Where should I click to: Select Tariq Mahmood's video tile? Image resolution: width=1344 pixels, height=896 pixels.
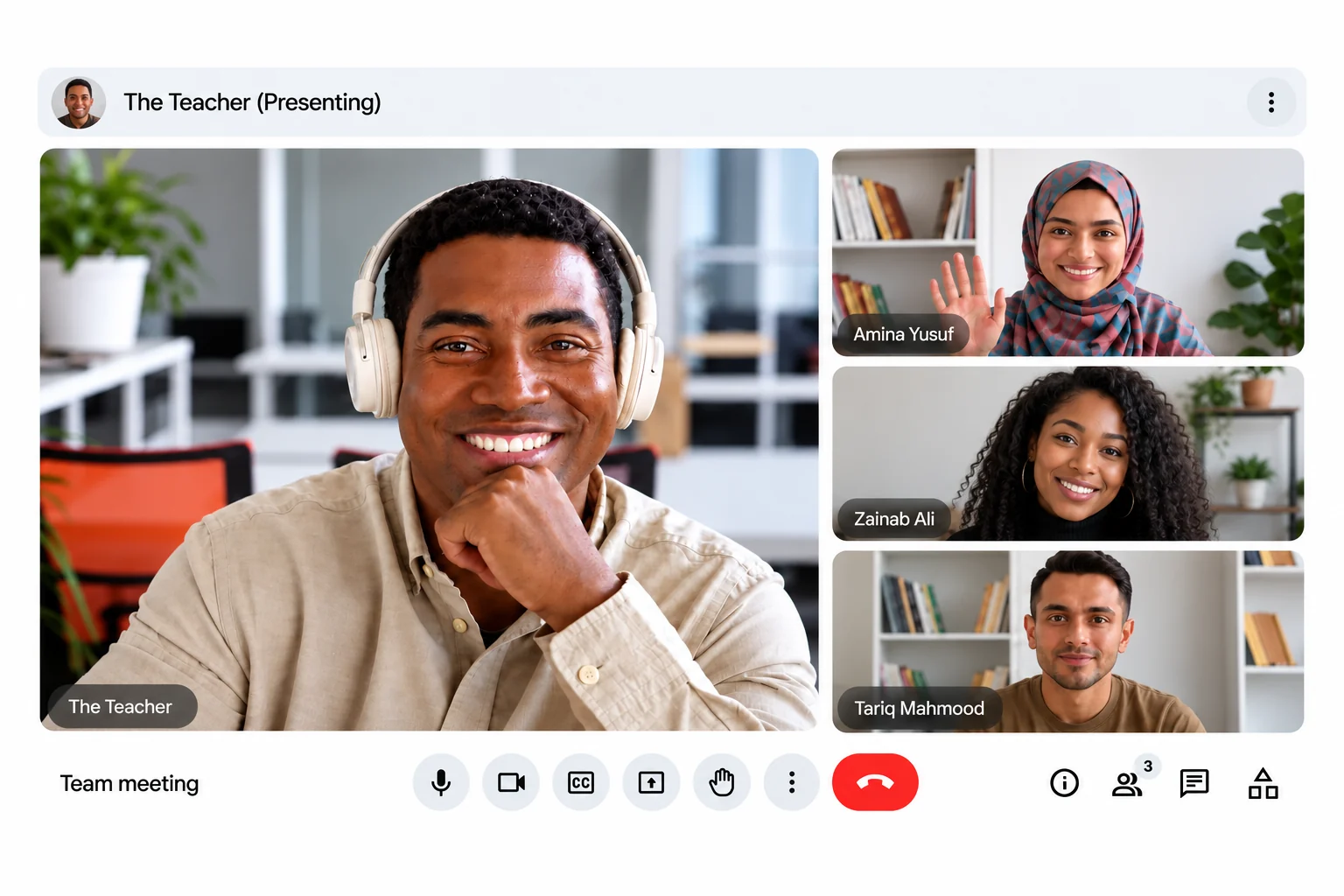tap(1067, 641)
